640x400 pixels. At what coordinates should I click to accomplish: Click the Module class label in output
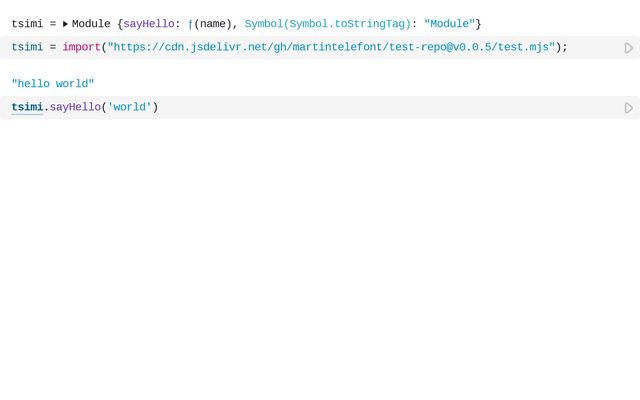pos(91,24)
